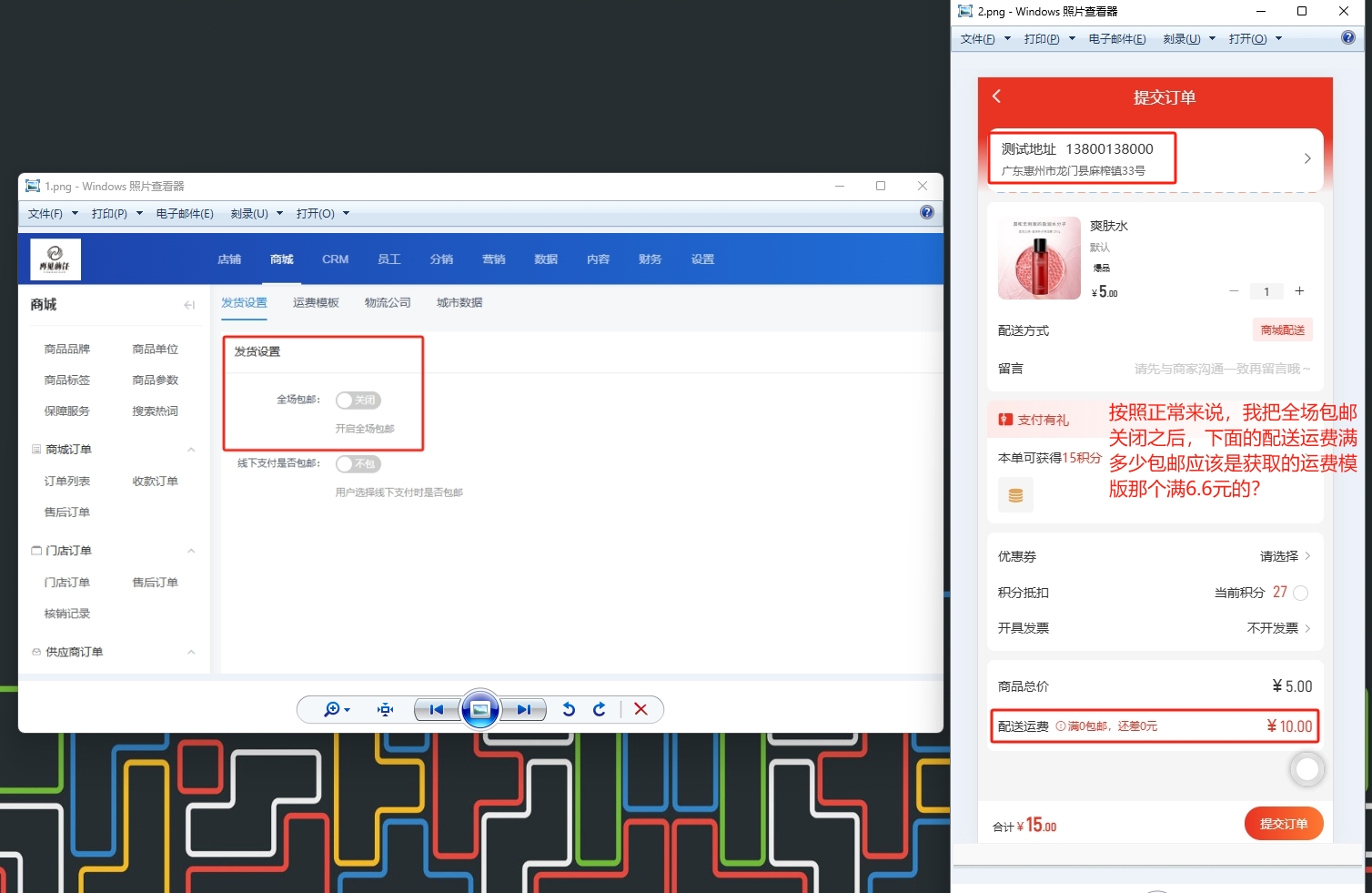1372x893 pixels.
Task: Click back arrow on 提交订单 page
Action: (997, 96)
